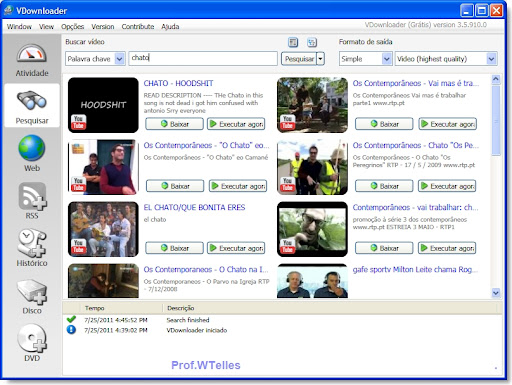Image resolution: width=512 pixels, height=385 pixels.
Task: Click Executar agora for EL CHATO/QUE BONITA ERES
Action: 236,248
